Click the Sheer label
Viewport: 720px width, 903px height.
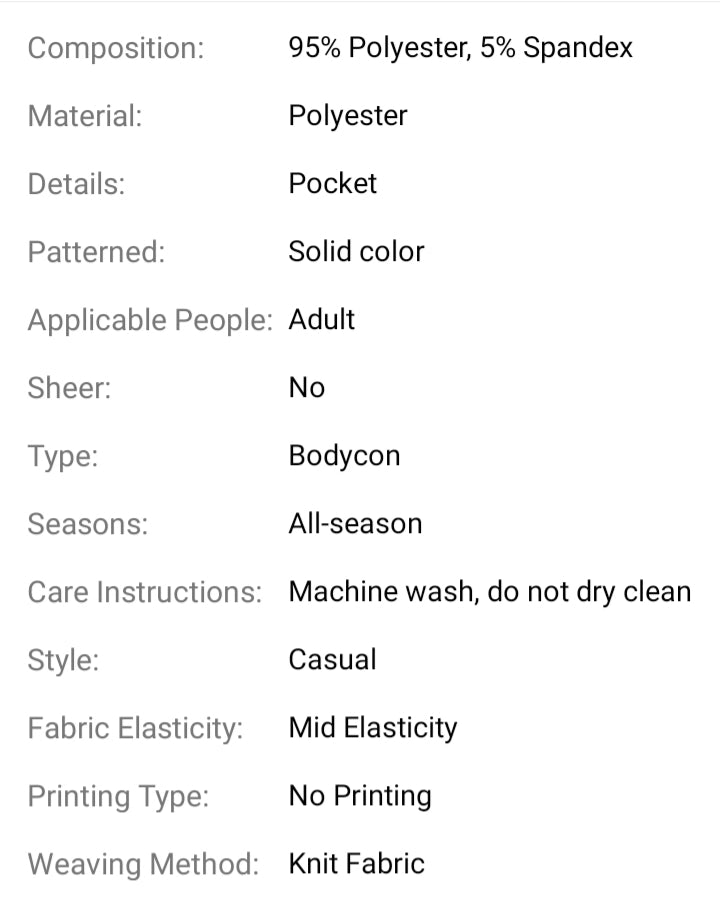pos(70,388)
